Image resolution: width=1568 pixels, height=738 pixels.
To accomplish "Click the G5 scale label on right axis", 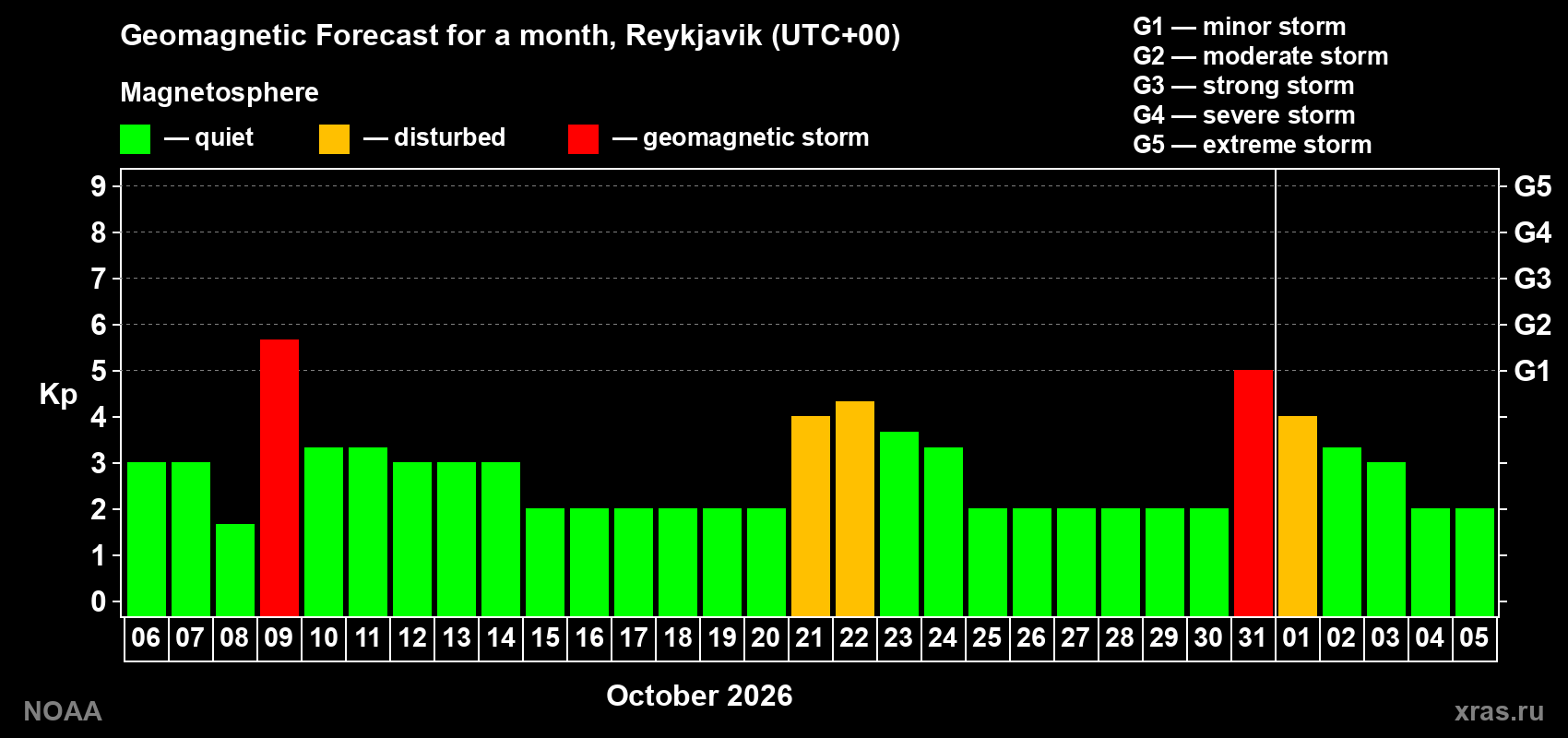I will pos(1533,186).
